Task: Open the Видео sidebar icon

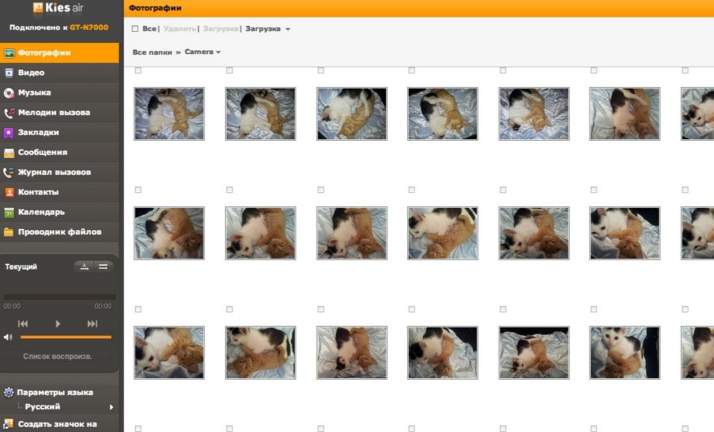Action: pyautogui.click(x=9, y=73)
